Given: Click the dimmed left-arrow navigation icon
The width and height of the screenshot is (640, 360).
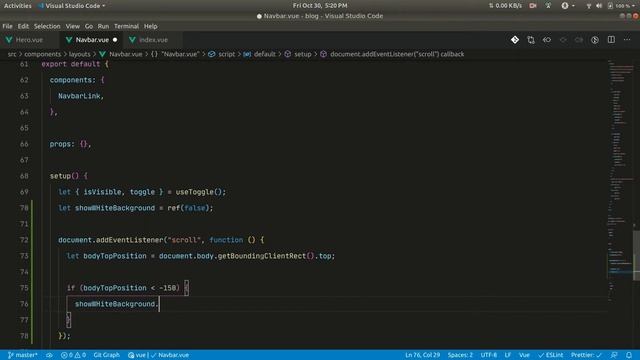Looking at the screenshot, I should pyautogui.click(x=563, y=40).
